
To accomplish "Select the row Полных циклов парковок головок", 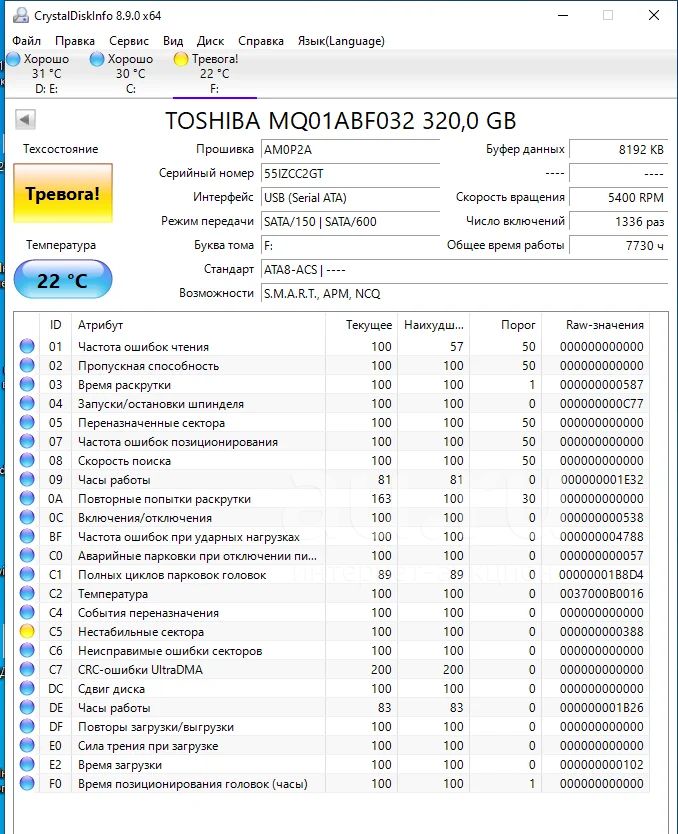I will click(x=331, y=574).
